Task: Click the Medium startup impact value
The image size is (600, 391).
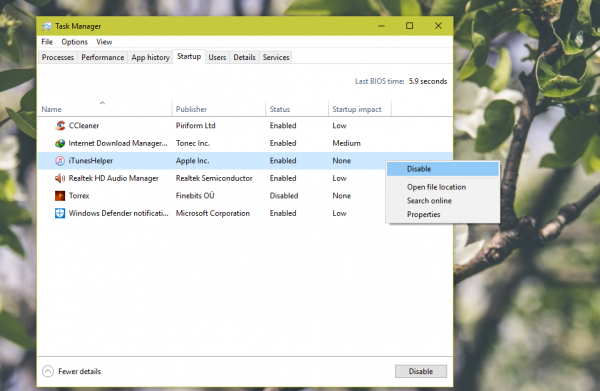Action: click(x=346, y=143)
